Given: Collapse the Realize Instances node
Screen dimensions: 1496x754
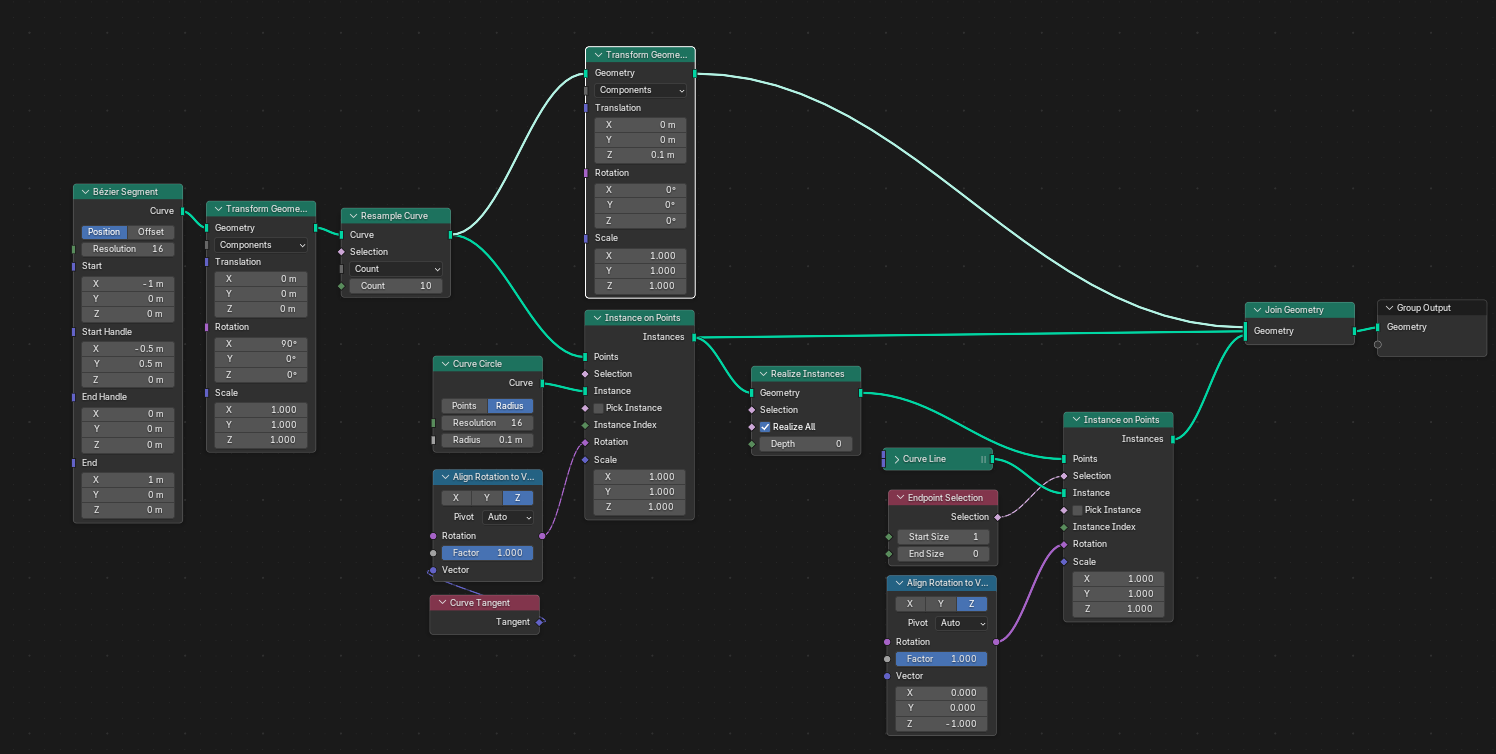Looking at the screenshot, I should coord(762,374).
